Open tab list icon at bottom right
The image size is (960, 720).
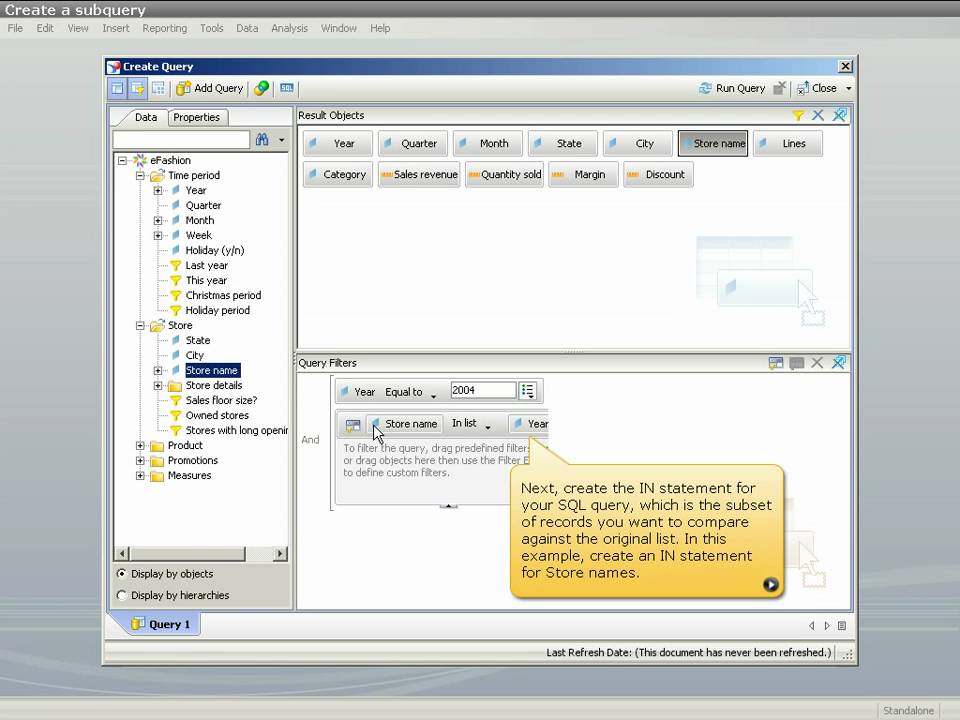[x=842, y=626]
